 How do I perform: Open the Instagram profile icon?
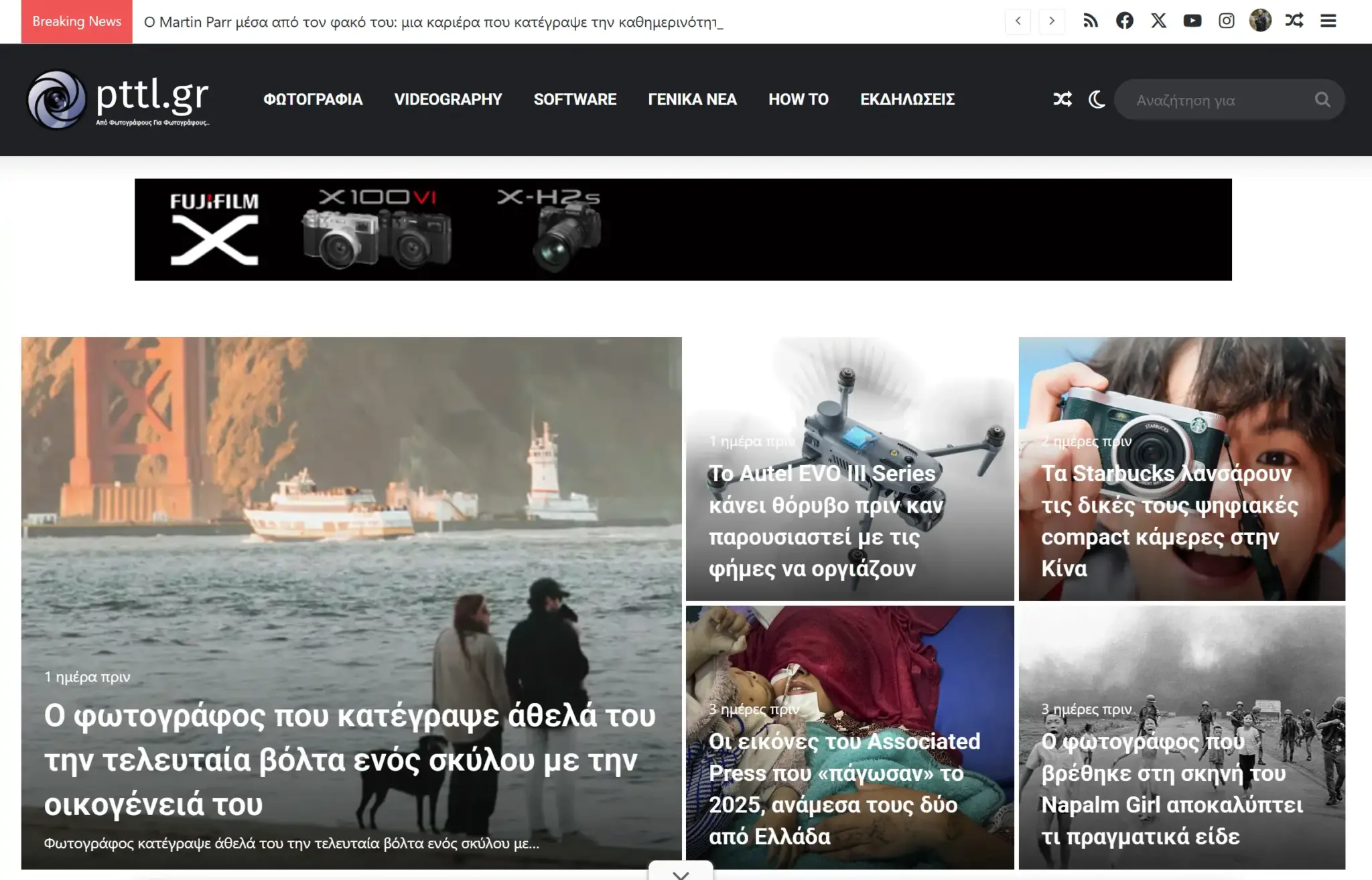[1226, 21]
